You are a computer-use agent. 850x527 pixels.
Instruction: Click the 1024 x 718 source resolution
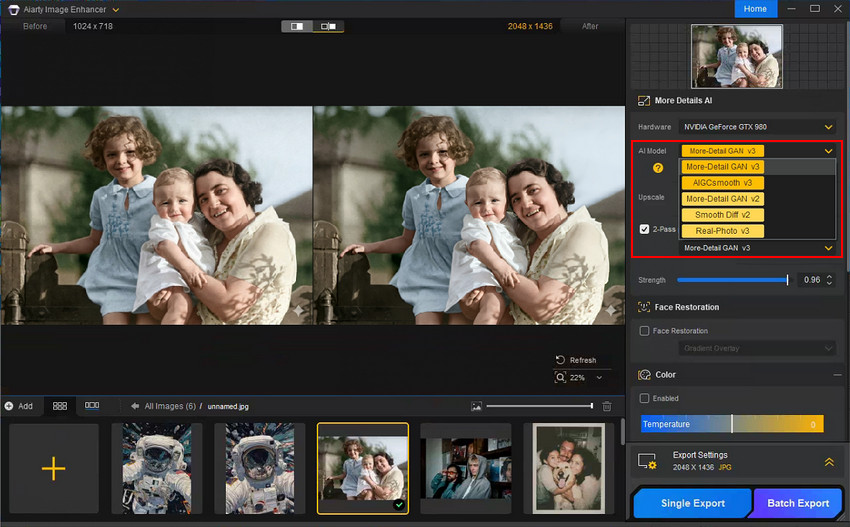[93, 26]
